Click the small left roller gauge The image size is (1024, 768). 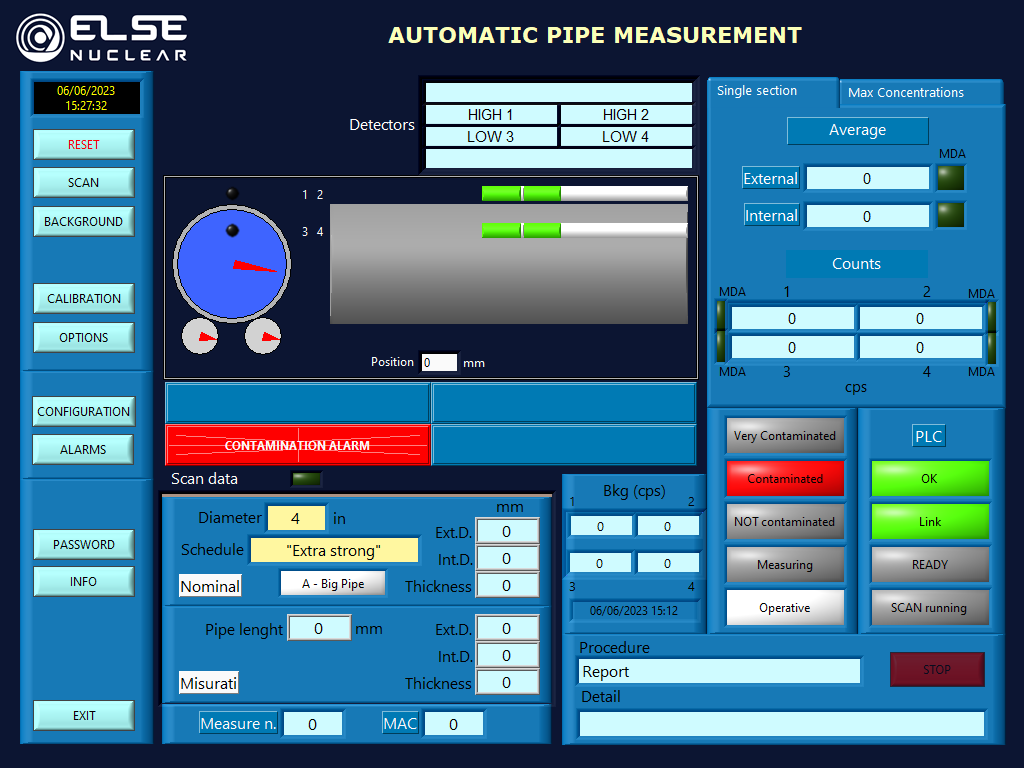click(200, 337)
